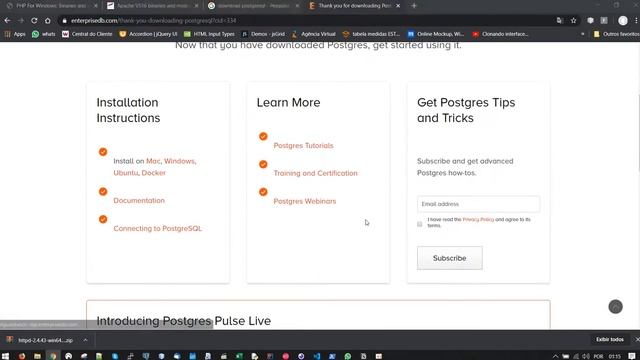
Task: Open the Clonando interface YouTube bookmark
Action: (500, 34)
